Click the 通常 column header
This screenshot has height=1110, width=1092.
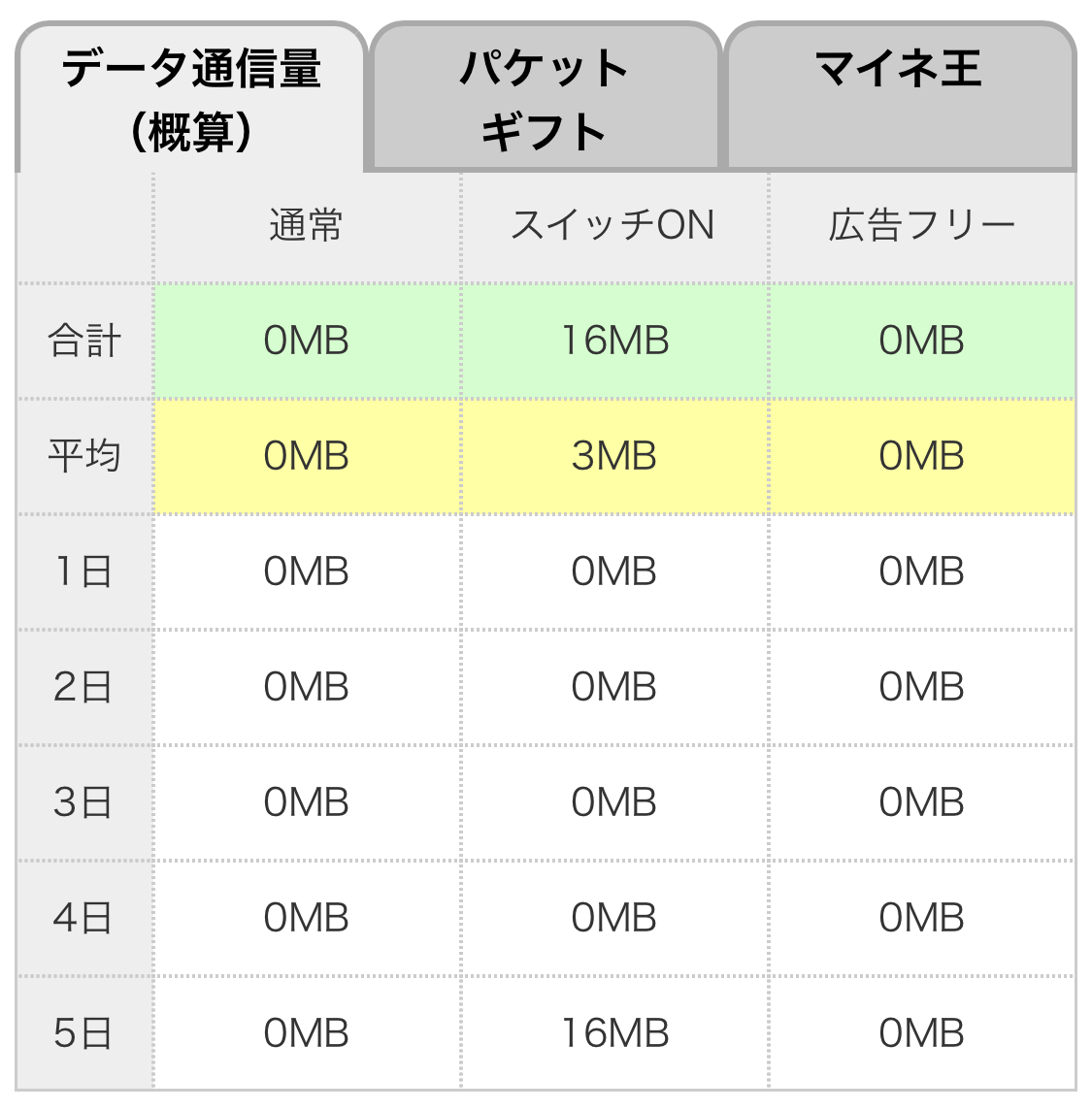[x=306, y=226]
